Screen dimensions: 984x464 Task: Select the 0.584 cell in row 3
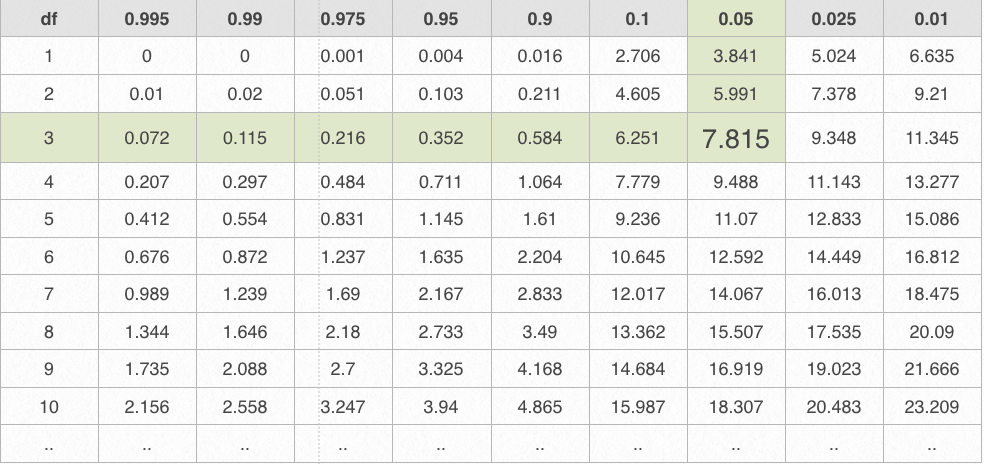coord(540,139)
